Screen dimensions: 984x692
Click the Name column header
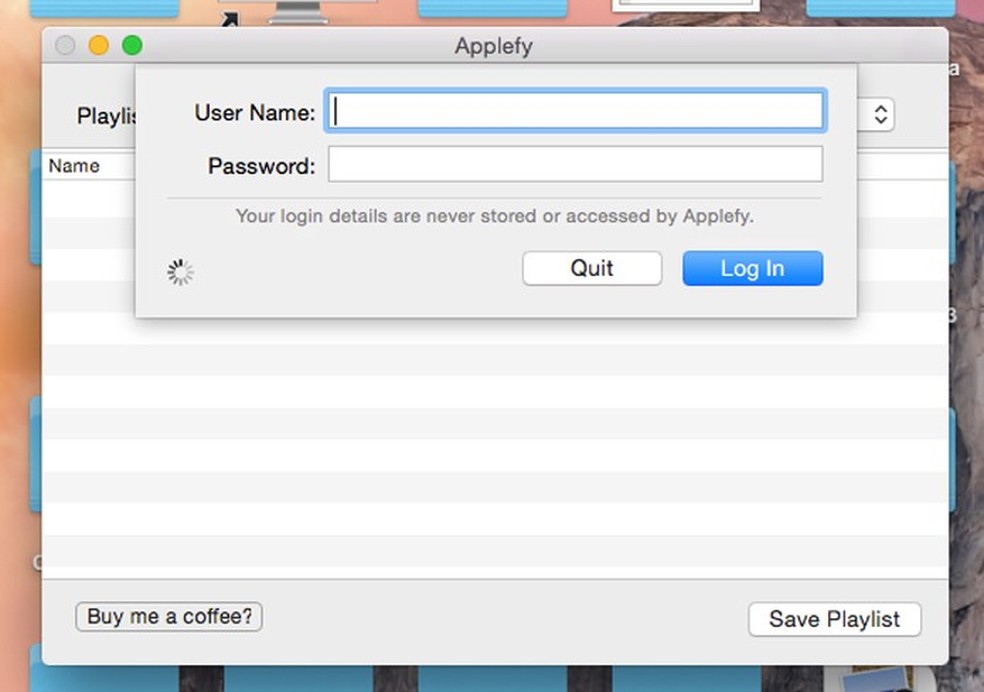(74, 166)
